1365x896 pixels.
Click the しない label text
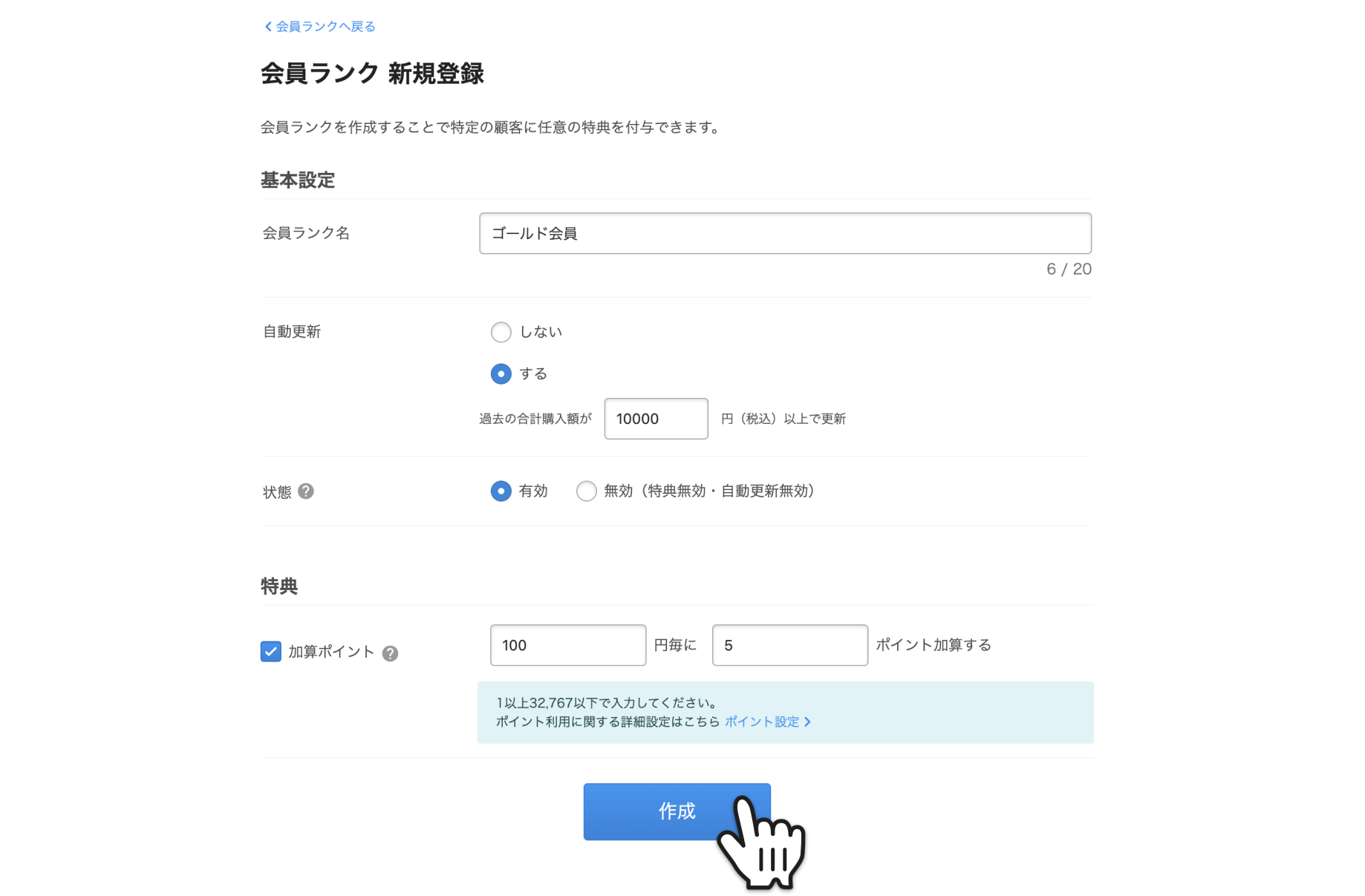click(x=541, y=332)
